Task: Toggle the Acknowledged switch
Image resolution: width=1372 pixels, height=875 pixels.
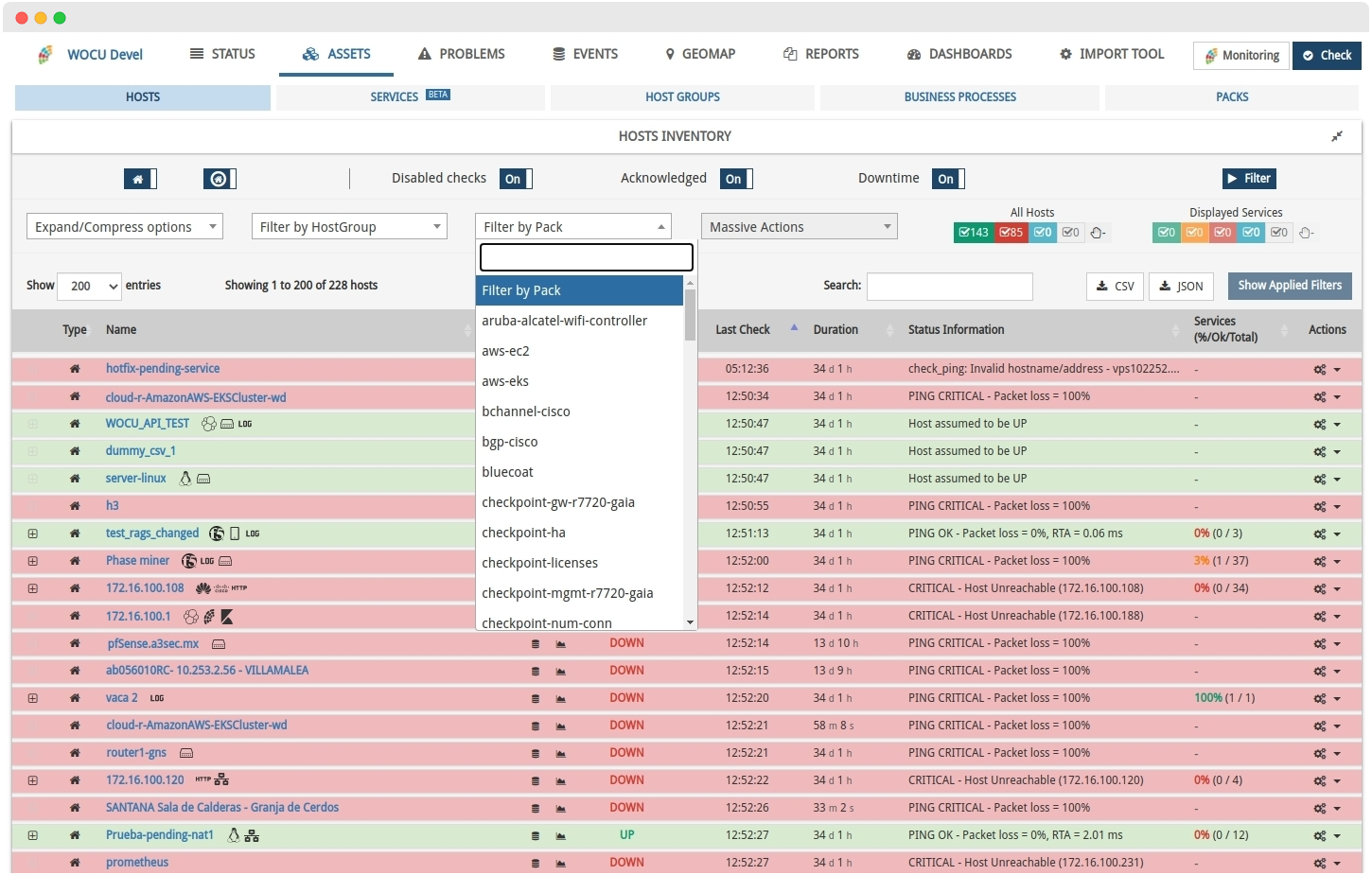Action: [736, 179]
